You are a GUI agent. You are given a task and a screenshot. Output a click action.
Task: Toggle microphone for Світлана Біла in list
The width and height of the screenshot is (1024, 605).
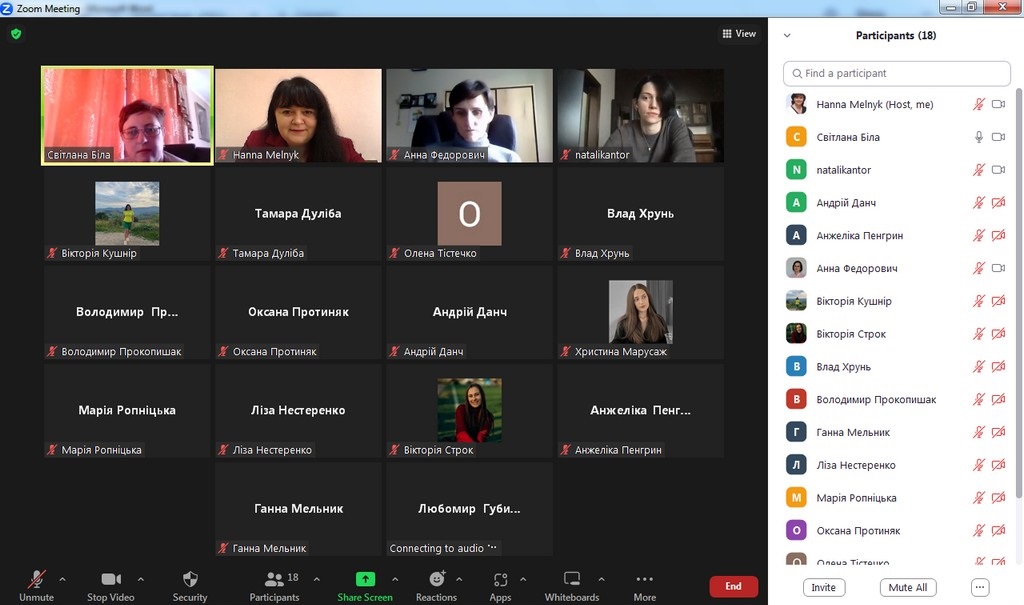point(979,137)
